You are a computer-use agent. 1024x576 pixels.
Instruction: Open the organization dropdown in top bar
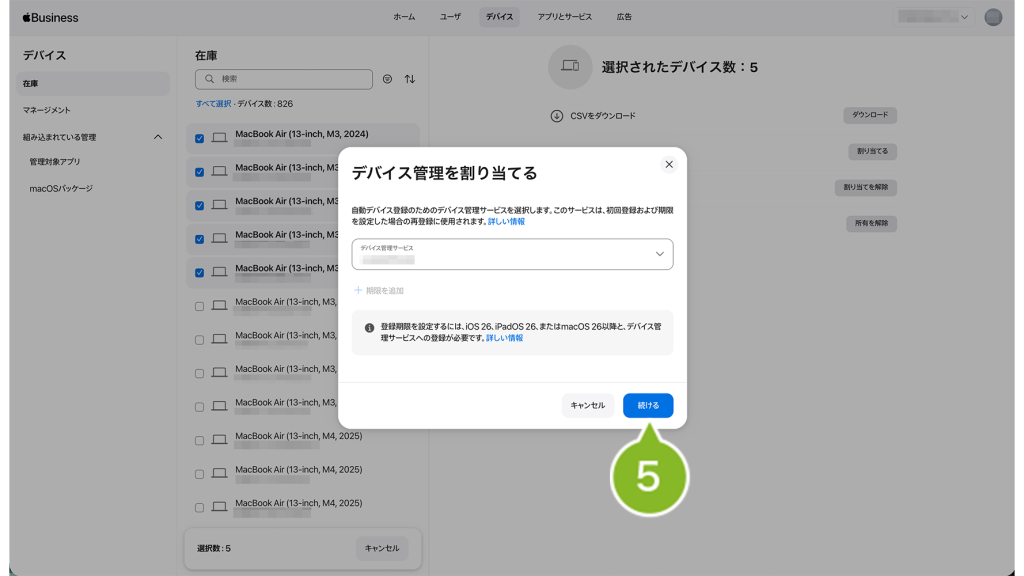934,17
